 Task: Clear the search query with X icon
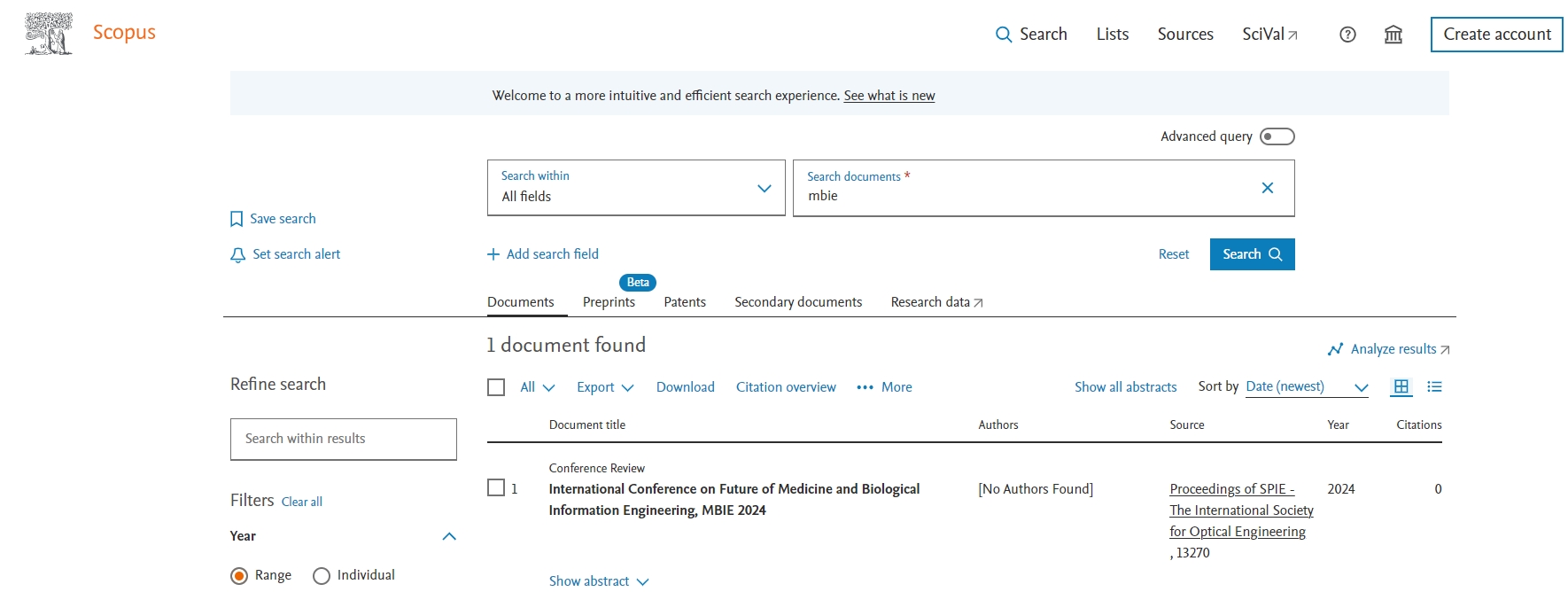coord(1268,188)
